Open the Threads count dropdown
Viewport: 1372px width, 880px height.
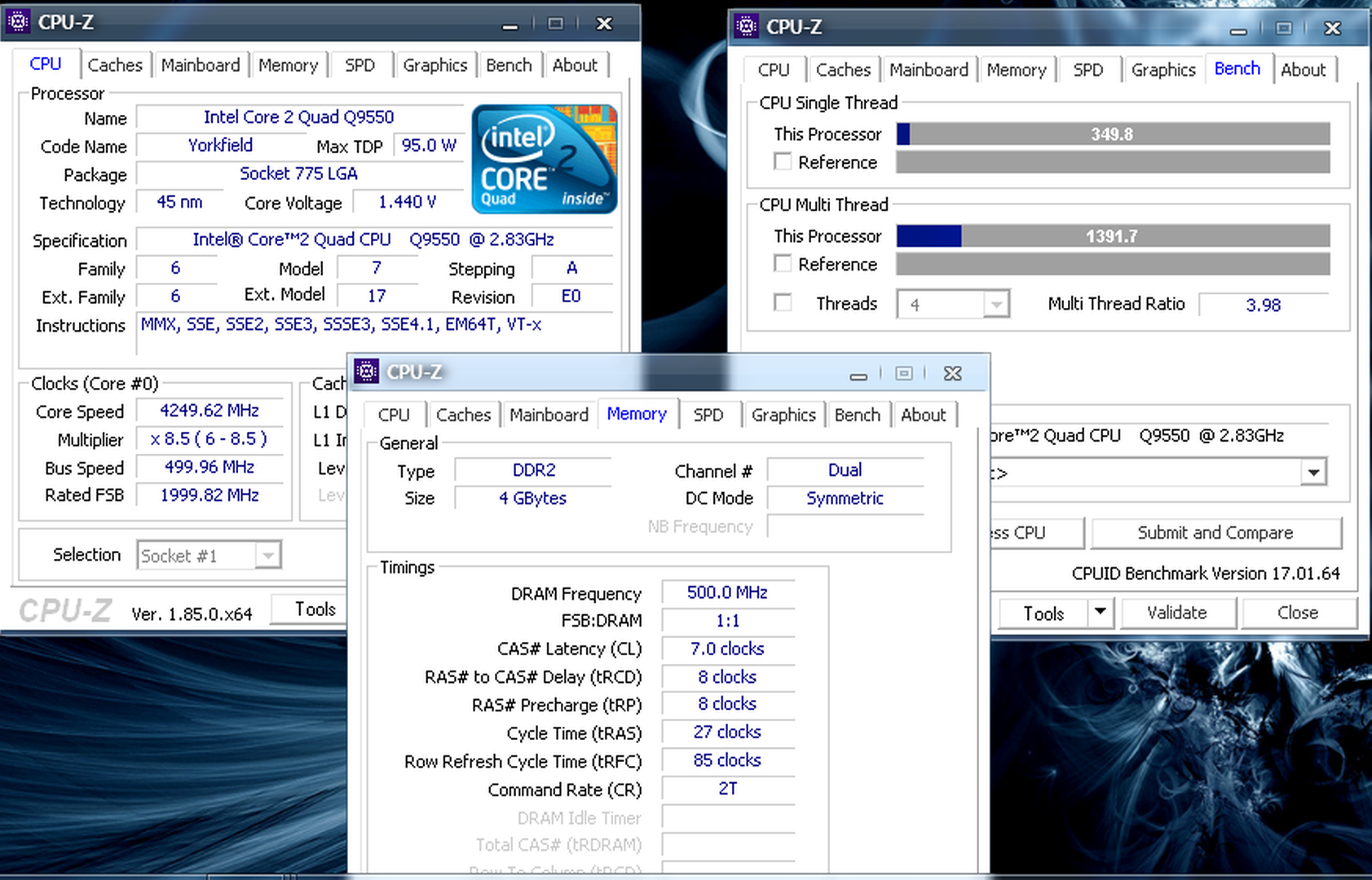[995, 304]
